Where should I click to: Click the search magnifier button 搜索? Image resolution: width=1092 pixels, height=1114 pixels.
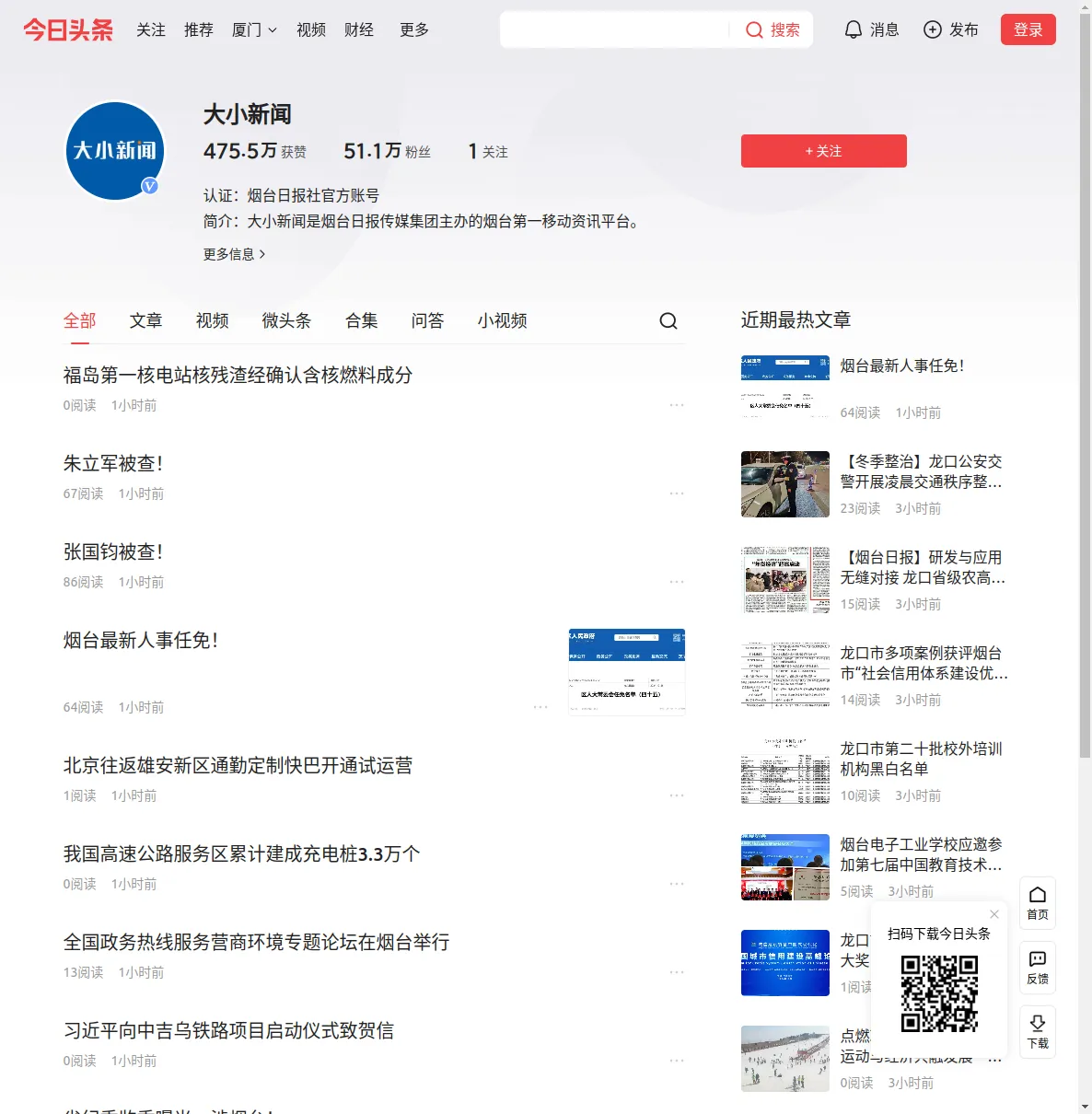(773, 30)
